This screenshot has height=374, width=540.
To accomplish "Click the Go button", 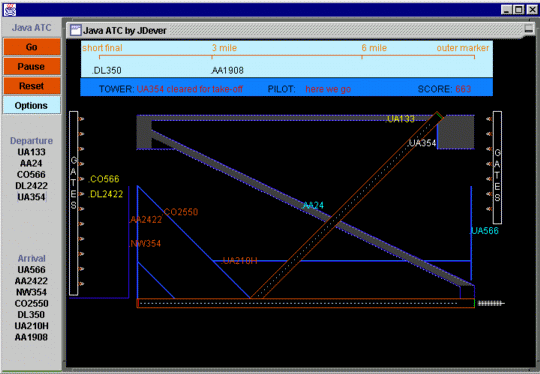I will [32, 47].
